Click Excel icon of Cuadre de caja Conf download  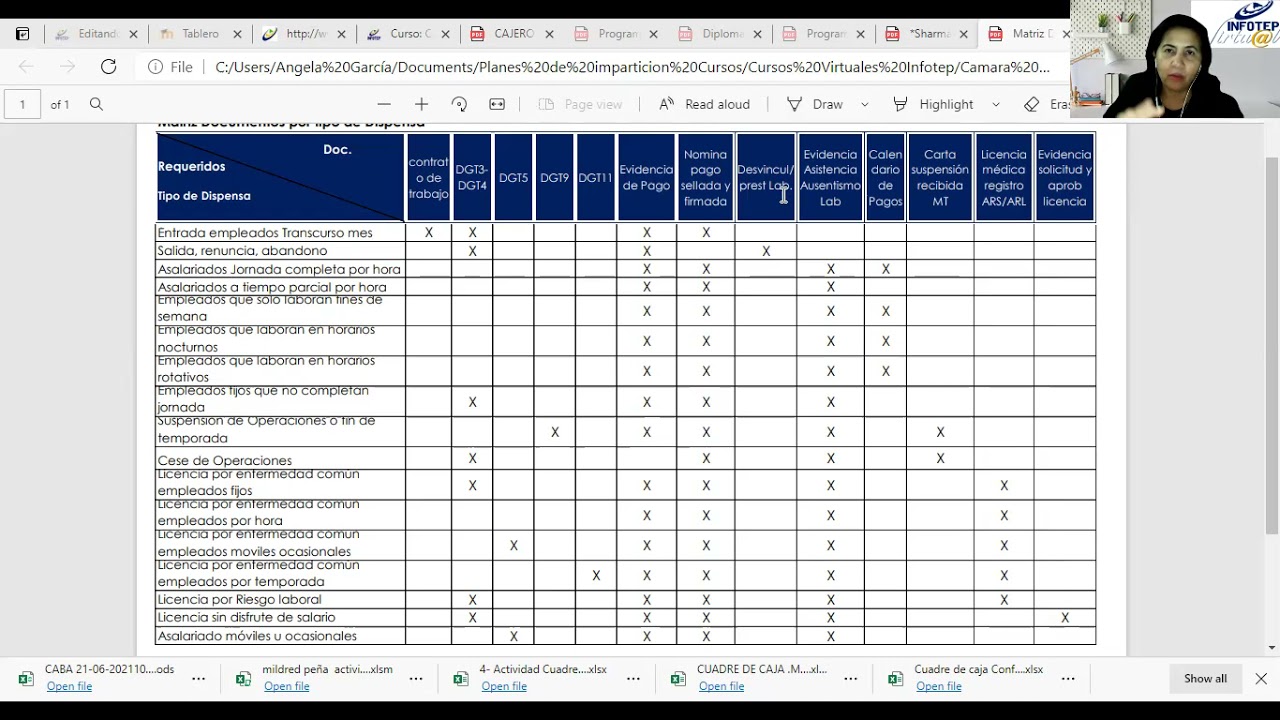click(895, 678)
